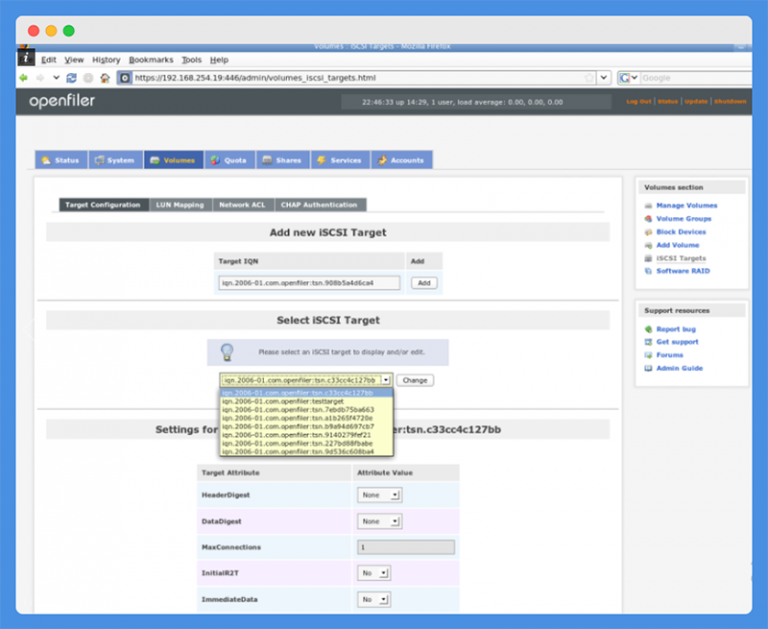This screenshot has width=768, height=629.
Task: Click the MaxConnections value field
Action: coord(406,548)
